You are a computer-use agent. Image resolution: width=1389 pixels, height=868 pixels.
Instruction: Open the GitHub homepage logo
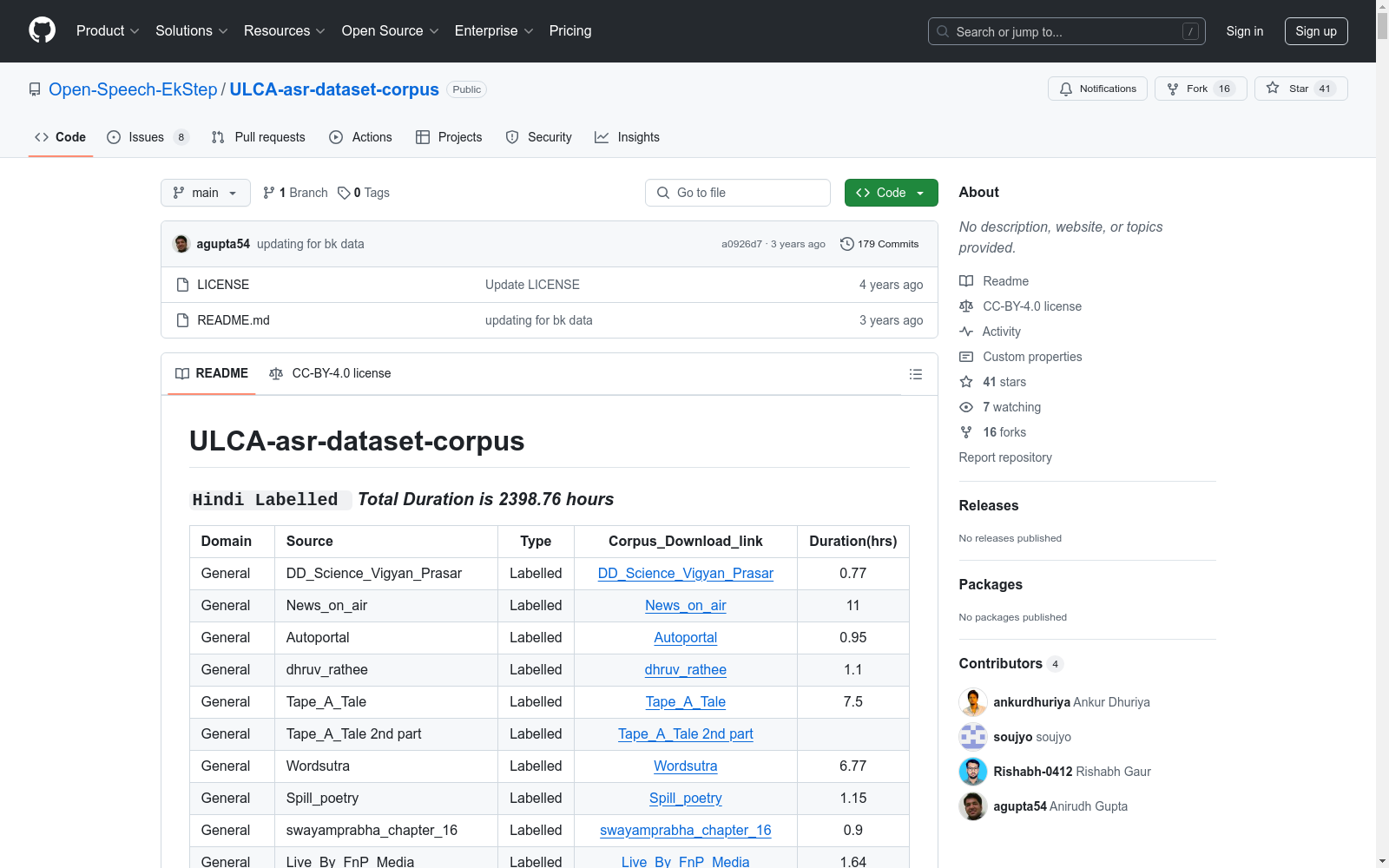pos(42,30)
